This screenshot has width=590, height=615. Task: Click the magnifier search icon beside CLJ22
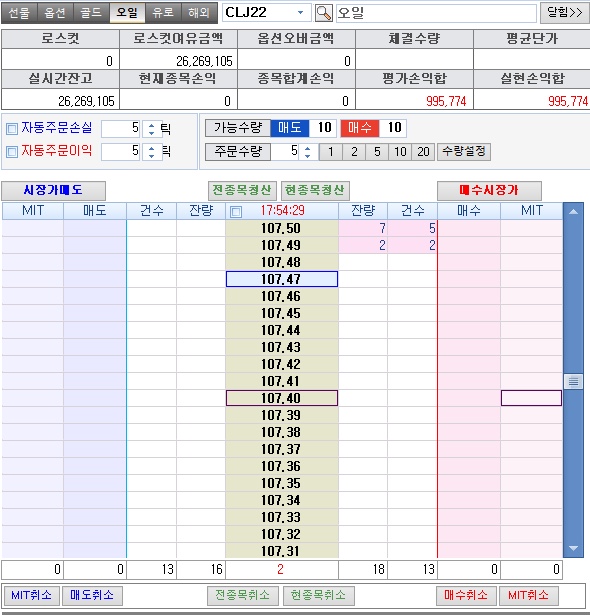pyautogui.click(x=324, y=13)
